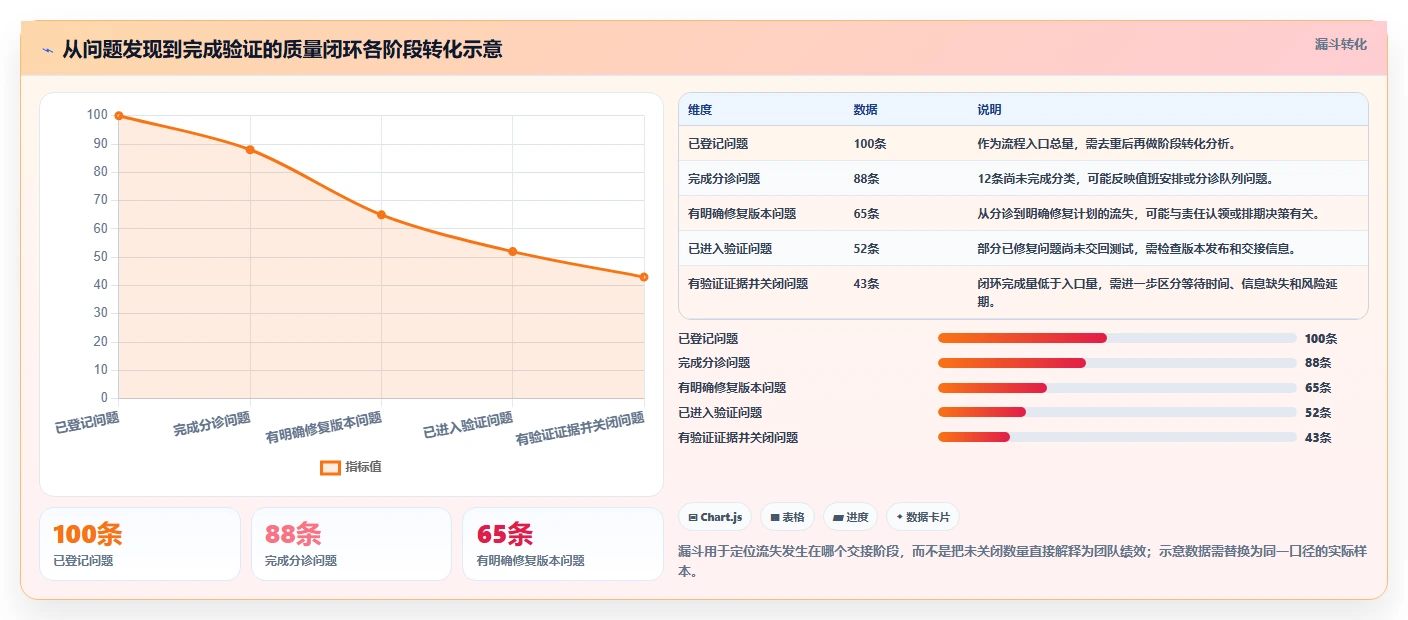Select the 进度 tag chip
The width and height of the screenshot is (1408, 620).
(x=850, y=517)
